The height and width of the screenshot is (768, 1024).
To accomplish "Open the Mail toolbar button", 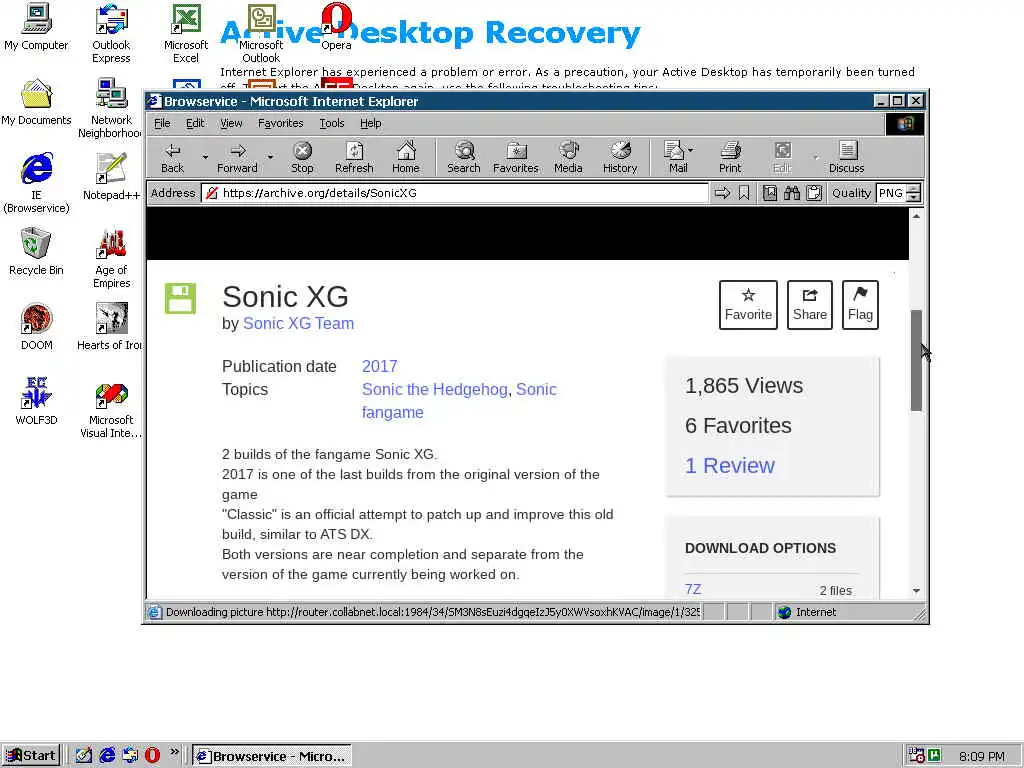I will click(675, 157).
